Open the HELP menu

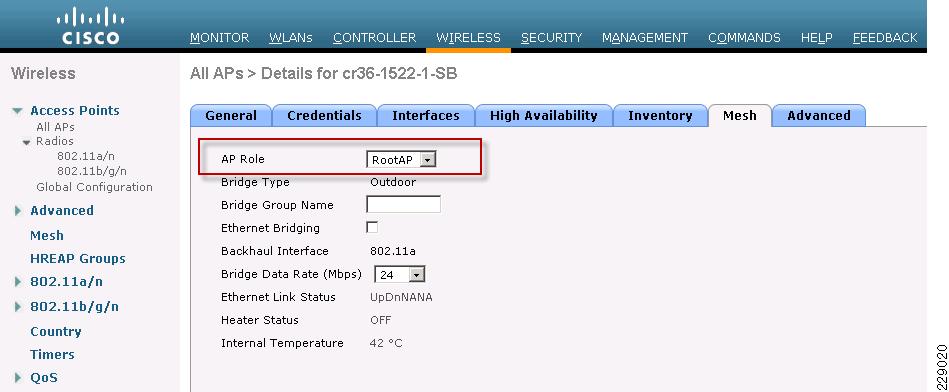point(816,38)
